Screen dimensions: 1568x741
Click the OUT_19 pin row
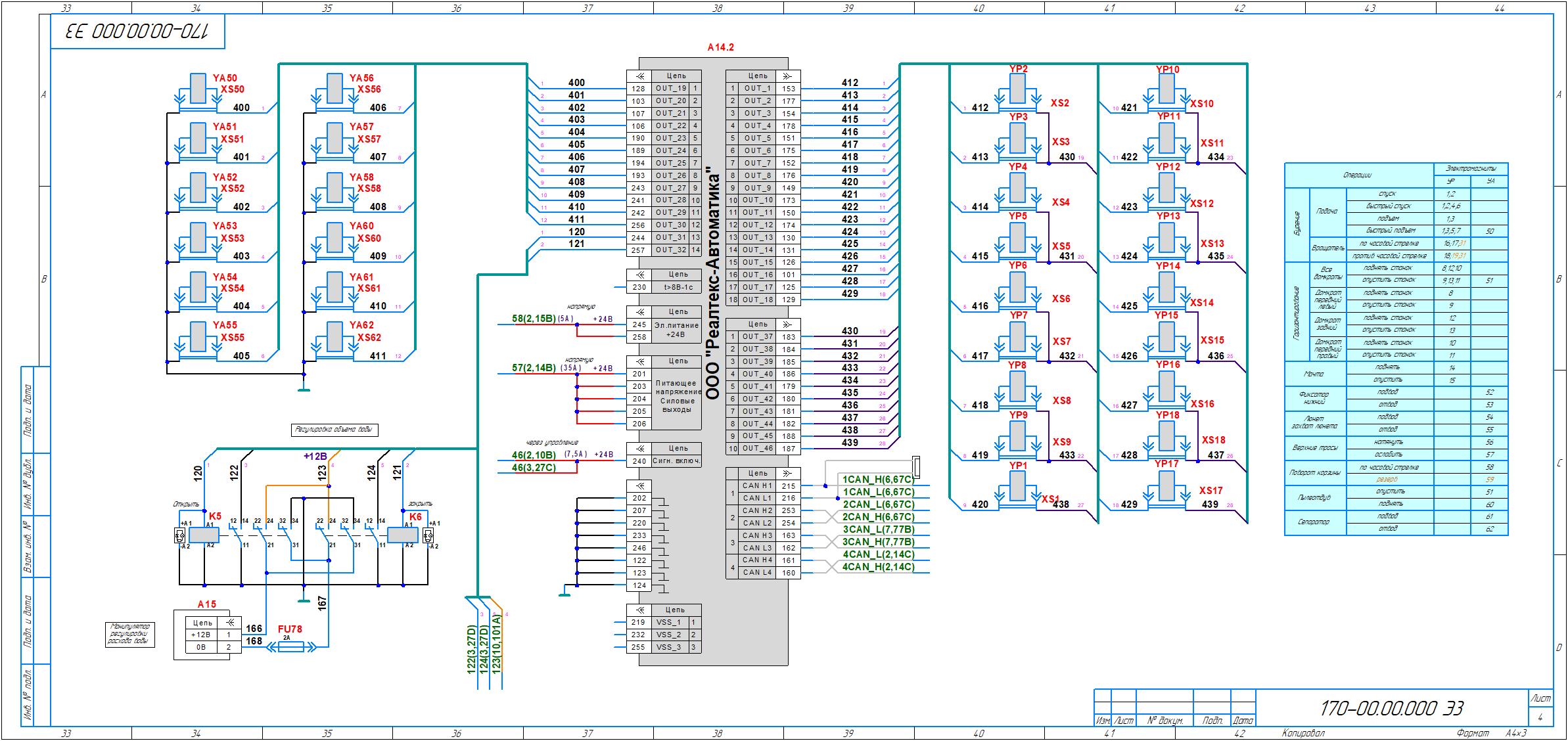(x=670, y=89)
